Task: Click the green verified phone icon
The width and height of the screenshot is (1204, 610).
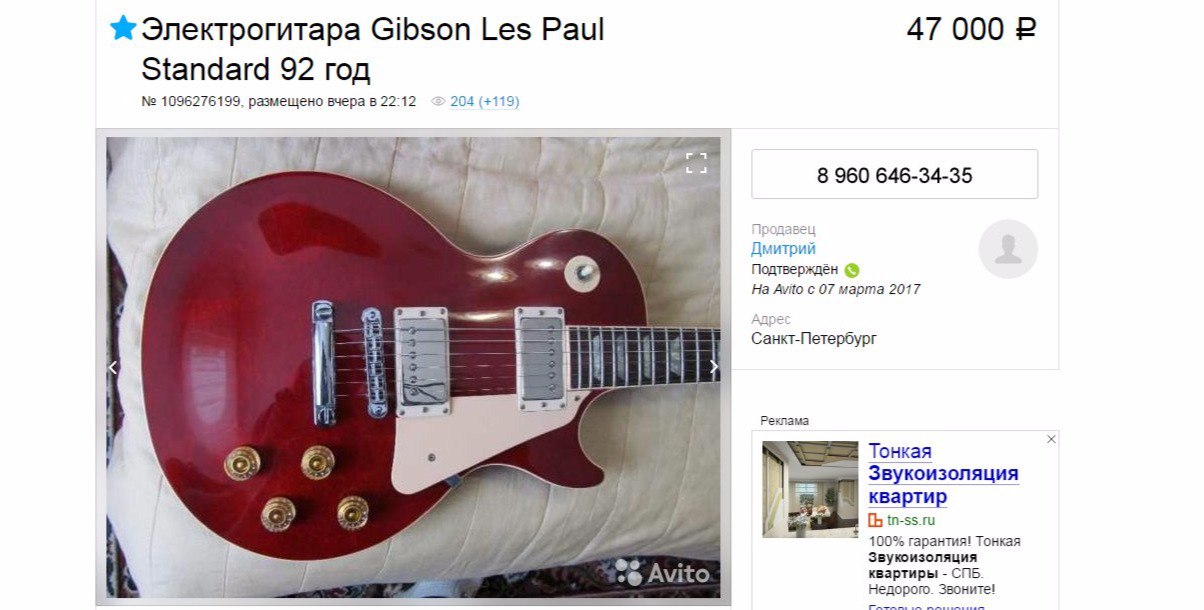Action: point(852,270)
